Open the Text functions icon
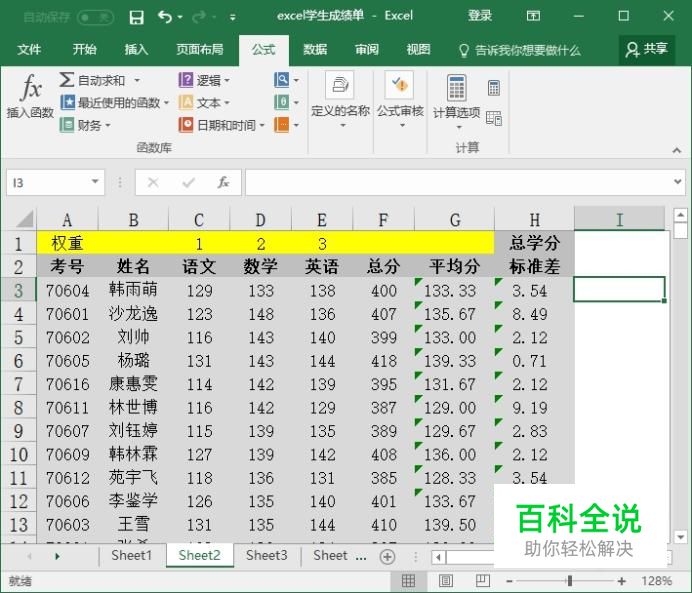The width and height of the screenshot is (692, 593). click(x=186, y=102)
